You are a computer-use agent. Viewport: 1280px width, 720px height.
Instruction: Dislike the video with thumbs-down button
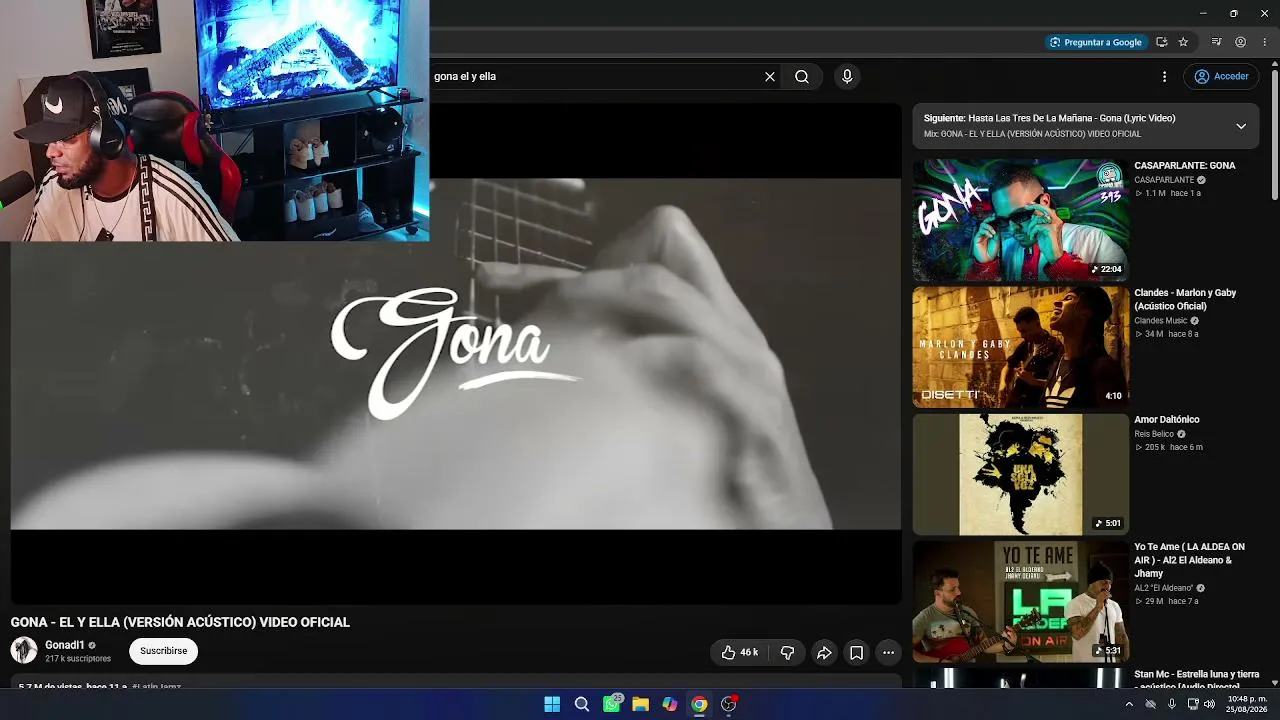tap(787, 653)
